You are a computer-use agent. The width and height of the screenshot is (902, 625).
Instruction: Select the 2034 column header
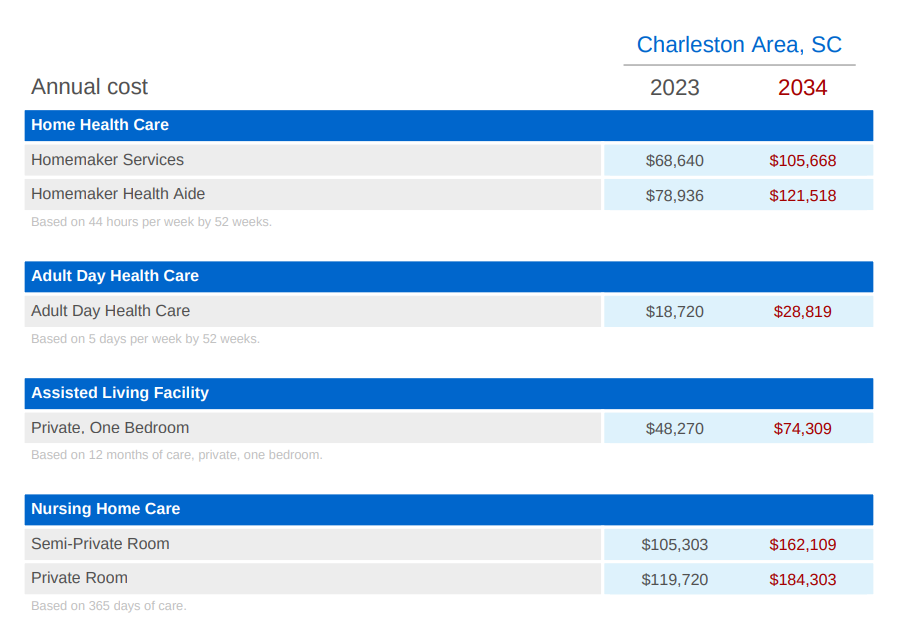(x=803, y=88)
